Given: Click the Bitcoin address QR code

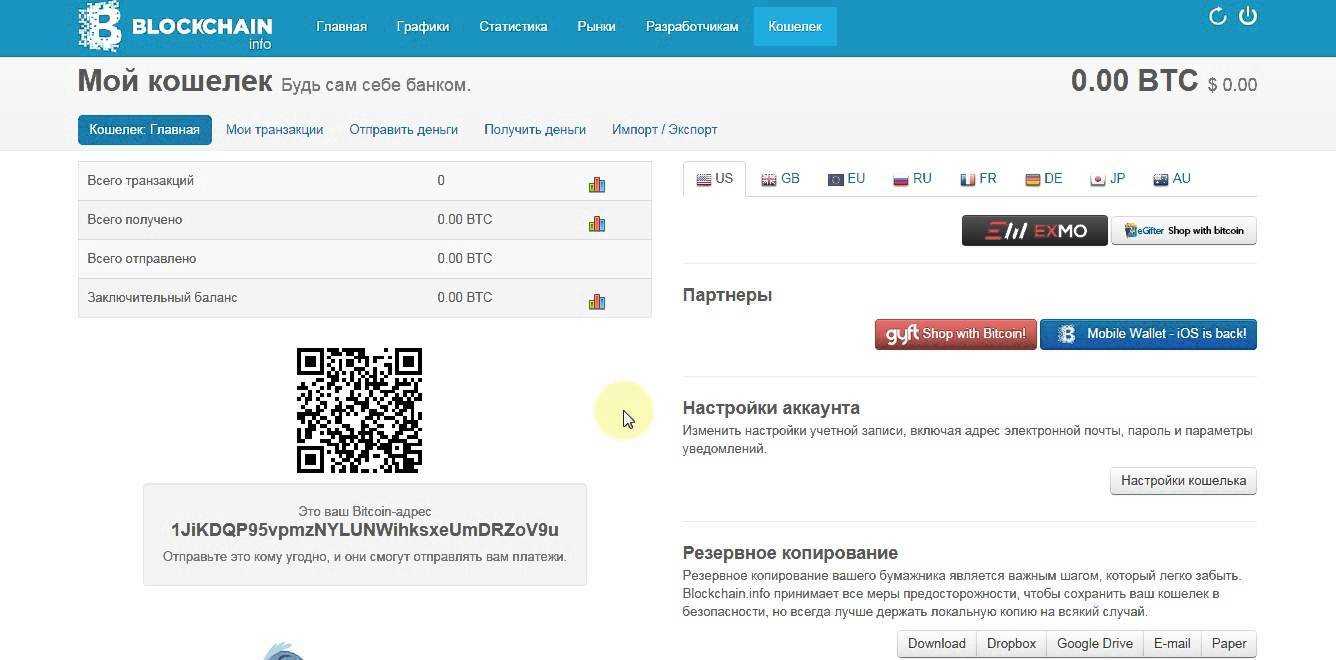Looking at the screenshot, I should (359, 410).
